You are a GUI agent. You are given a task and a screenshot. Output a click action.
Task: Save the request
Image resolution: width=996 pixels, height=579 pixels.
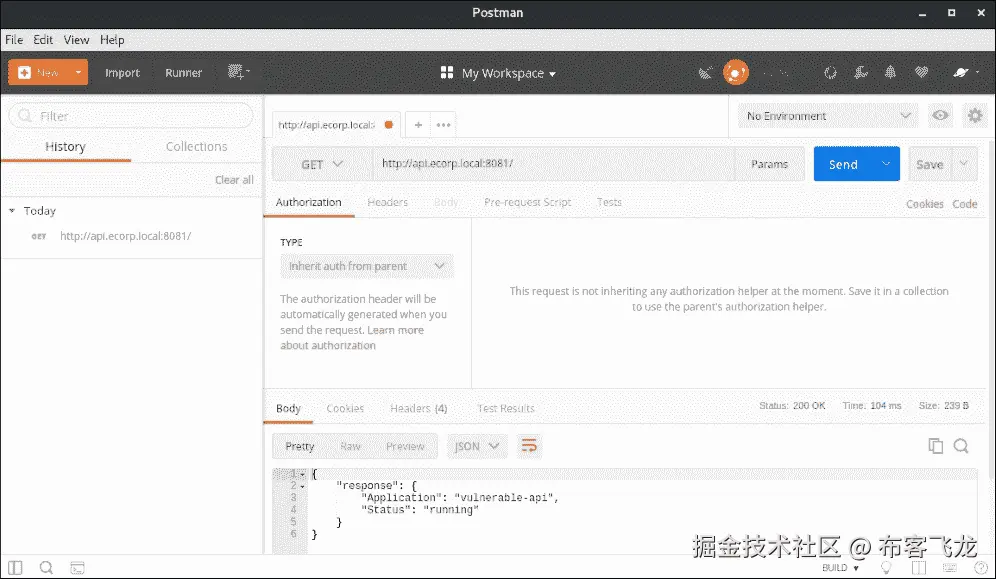929,164
